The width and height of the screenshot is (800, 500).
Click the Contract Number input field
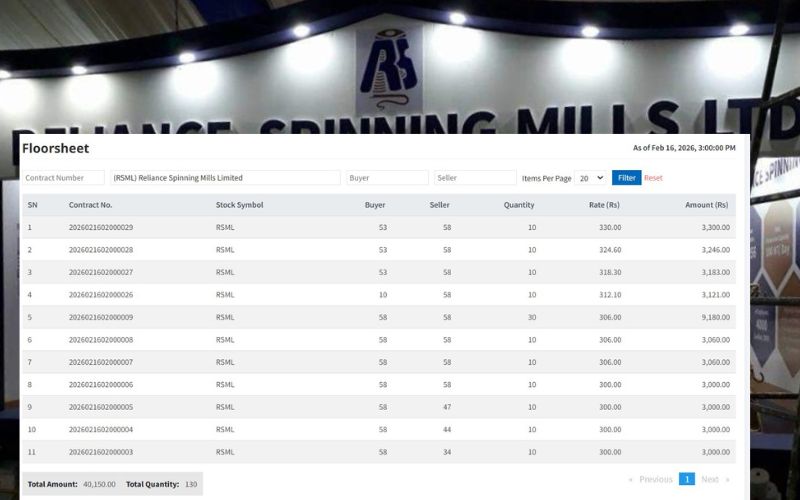click(x=63, y=178)
